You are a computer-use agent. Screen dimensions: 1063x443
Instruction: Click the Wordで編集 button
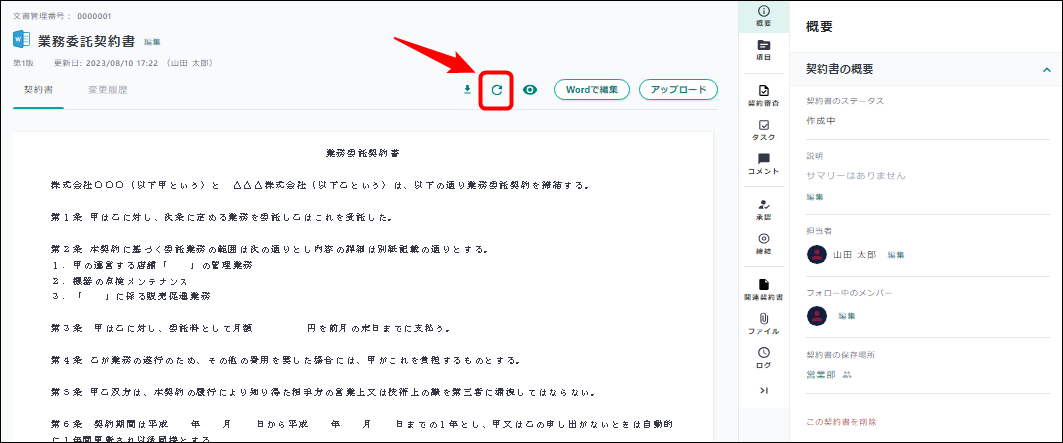point(591,90)
